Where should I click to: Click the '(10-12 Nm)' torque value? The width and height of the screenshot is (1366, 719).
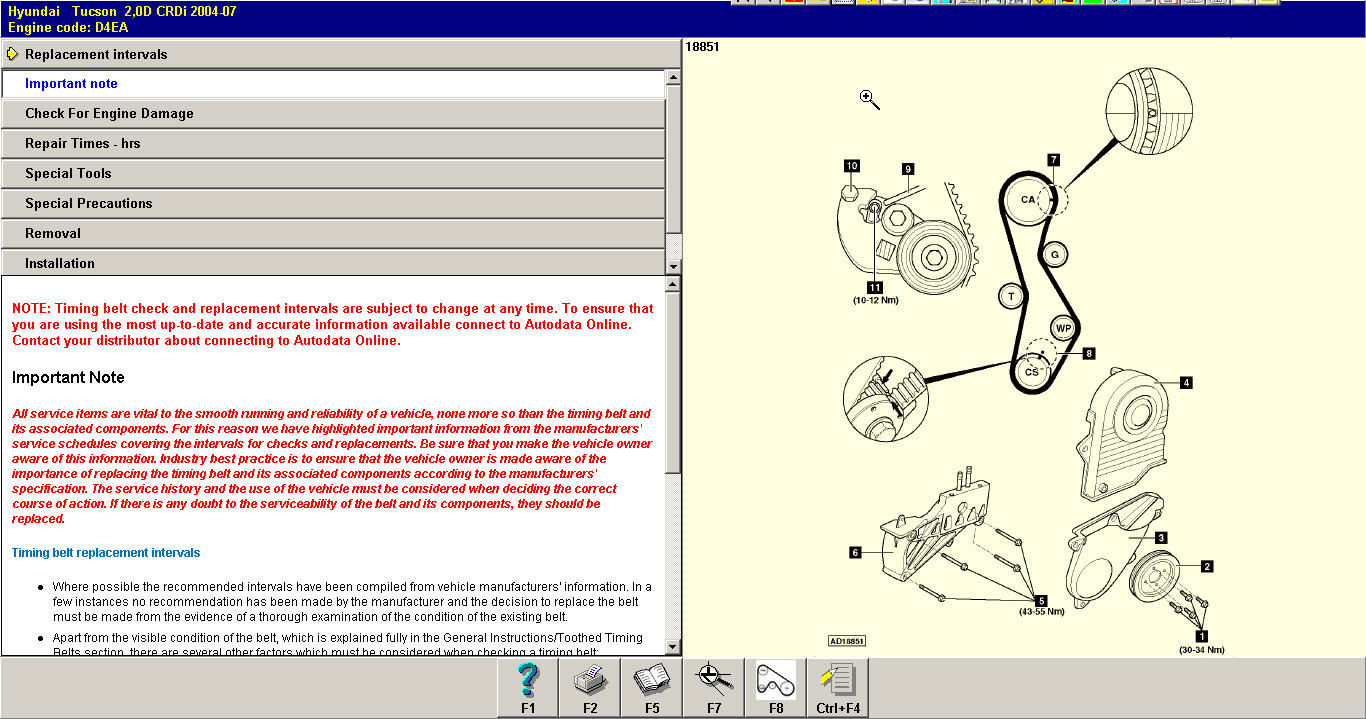point(875,300)
